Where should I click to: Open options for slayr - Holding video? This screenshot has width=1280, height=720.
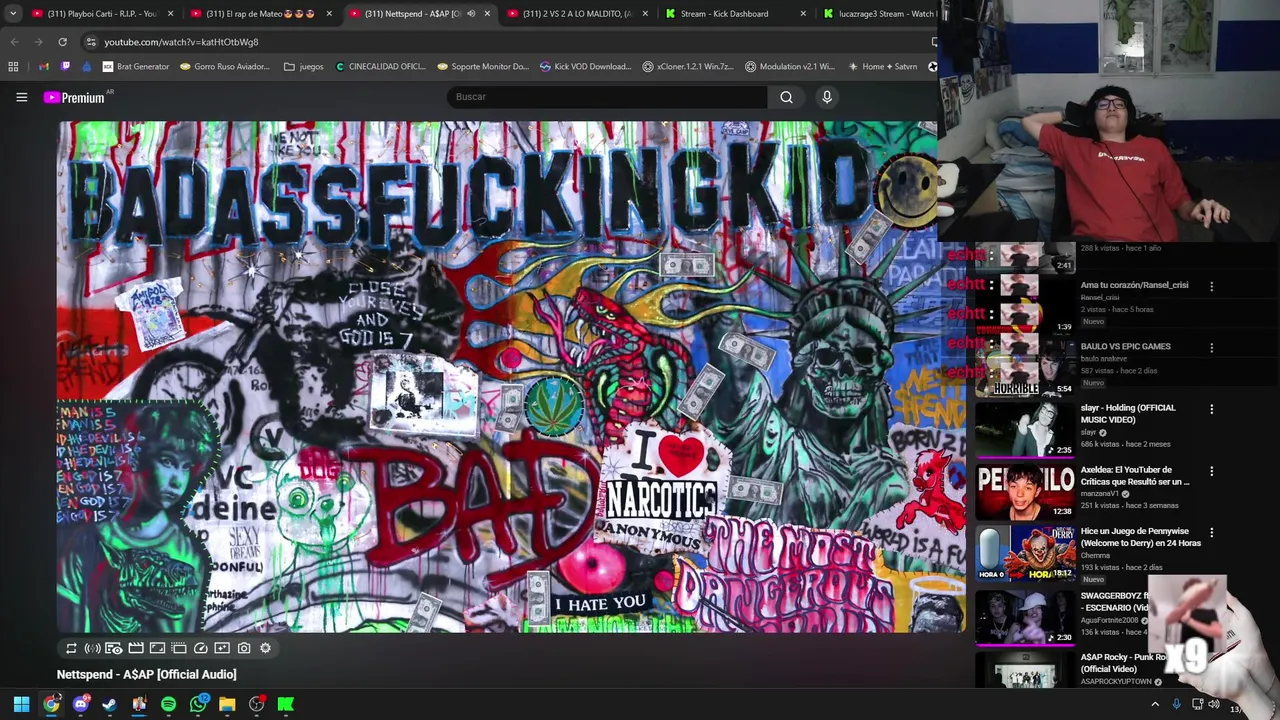[1211, 409]
